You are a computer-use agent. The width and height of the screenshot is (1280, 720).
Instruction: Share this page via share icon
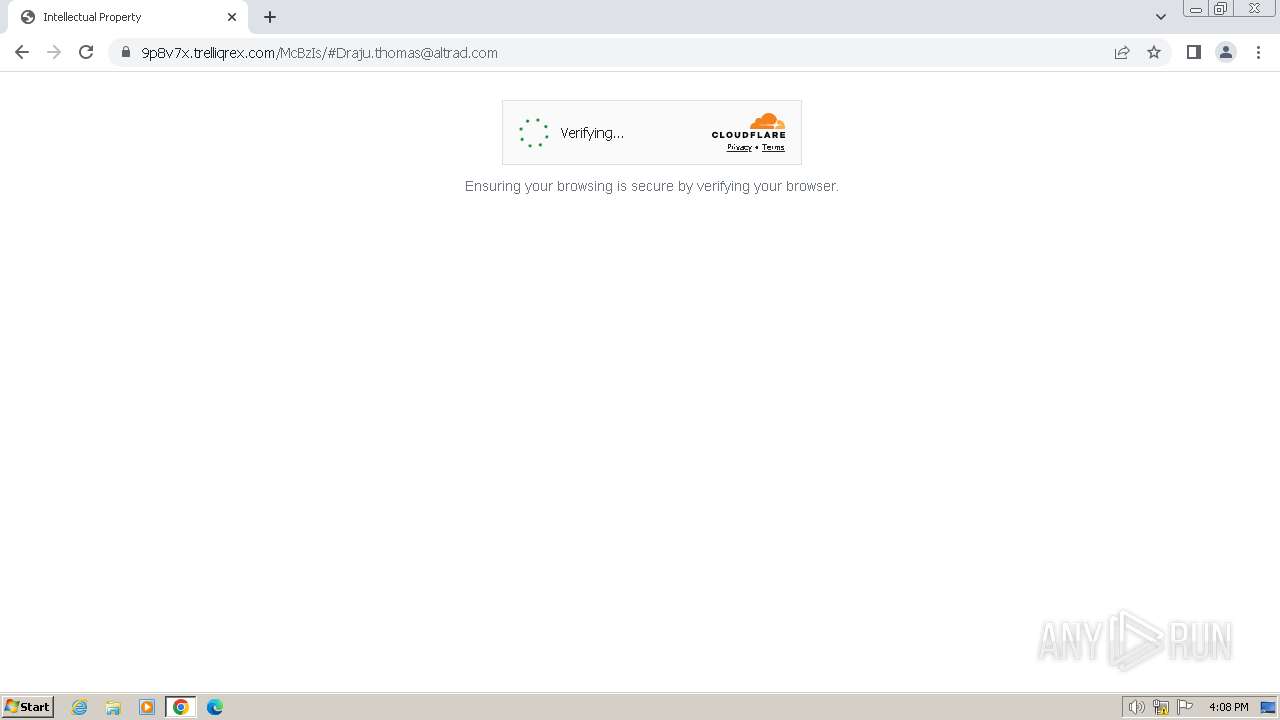[1122, 52]
